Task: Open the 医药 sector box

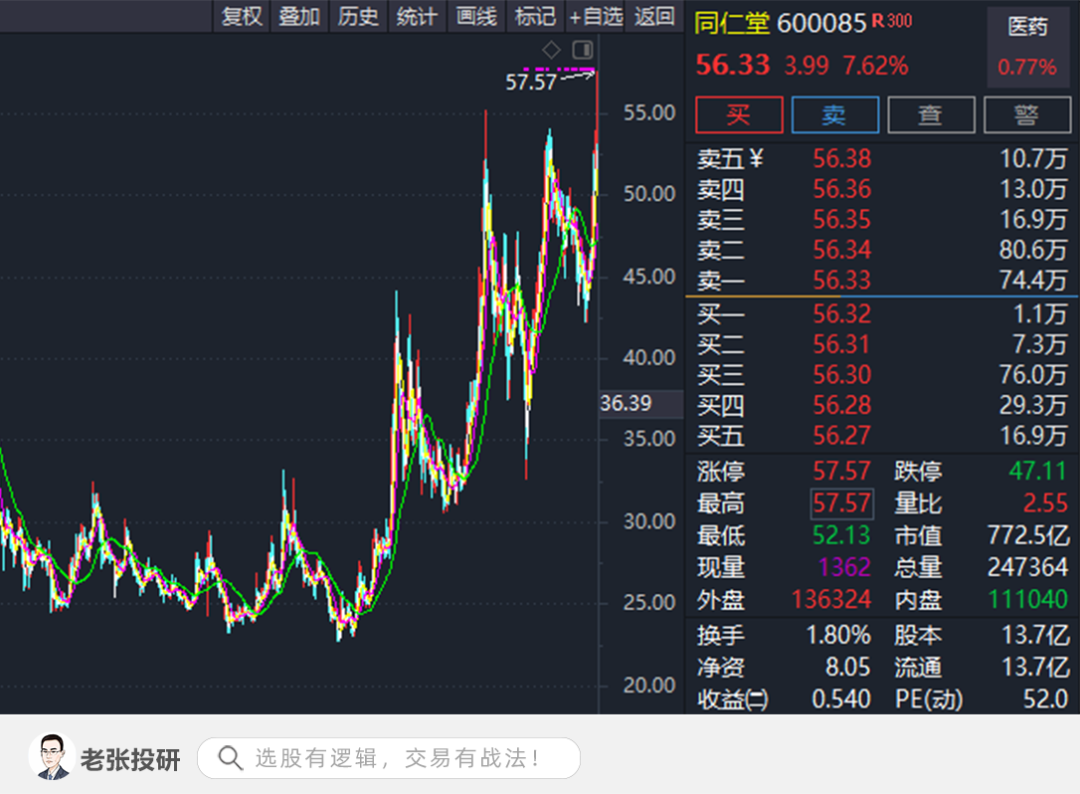Action: coord(1028,48)
